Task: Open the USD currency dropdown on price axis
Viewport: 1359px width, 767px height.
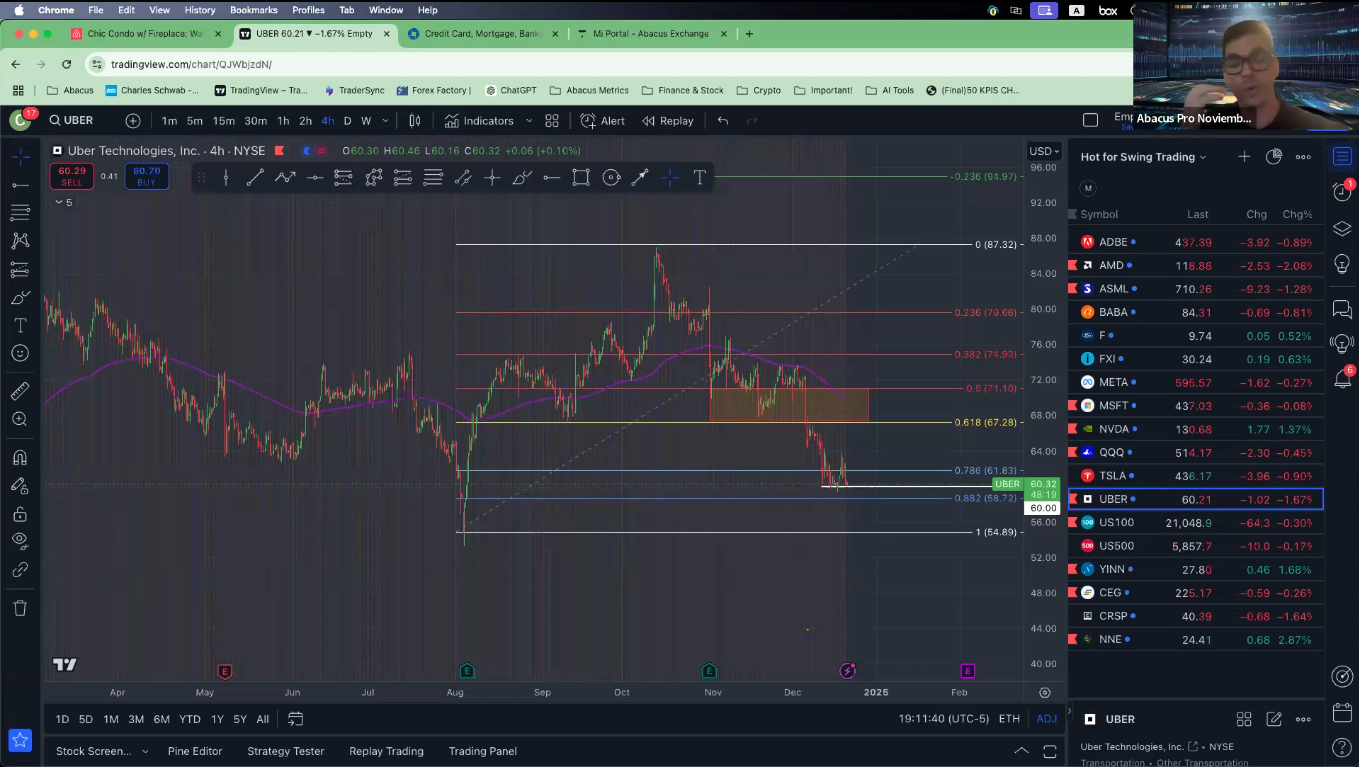Action: pyautogui.click(x=1044, y=151)
